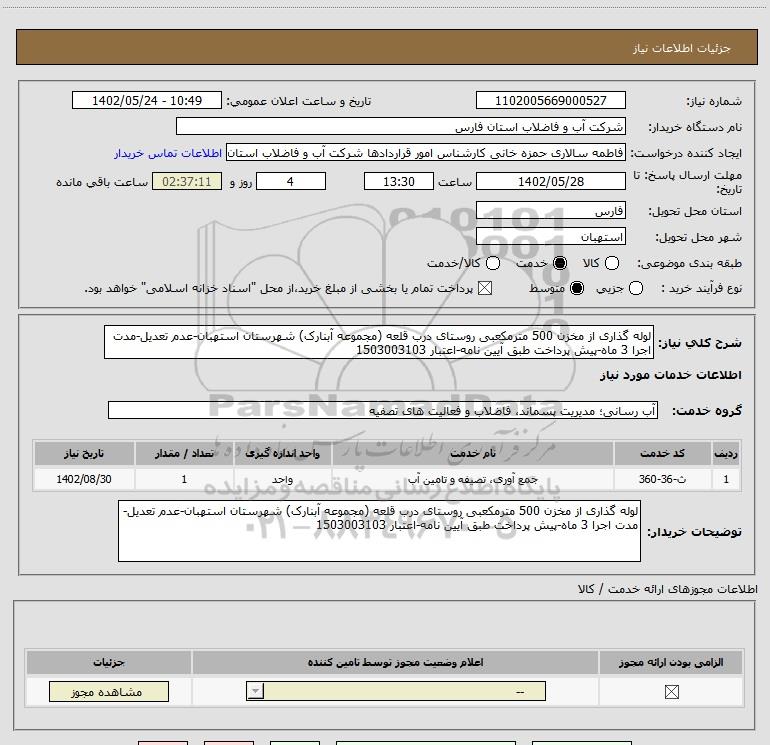Click the deadline date field 1402/05/28

coord(550,181)
